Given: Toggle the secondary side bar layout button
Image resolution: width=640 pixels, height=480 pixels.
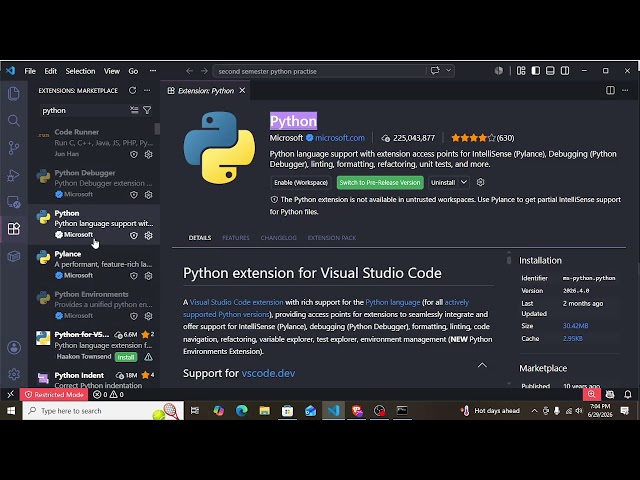Looking at the screenshot, I should click(x=565, y=71).
